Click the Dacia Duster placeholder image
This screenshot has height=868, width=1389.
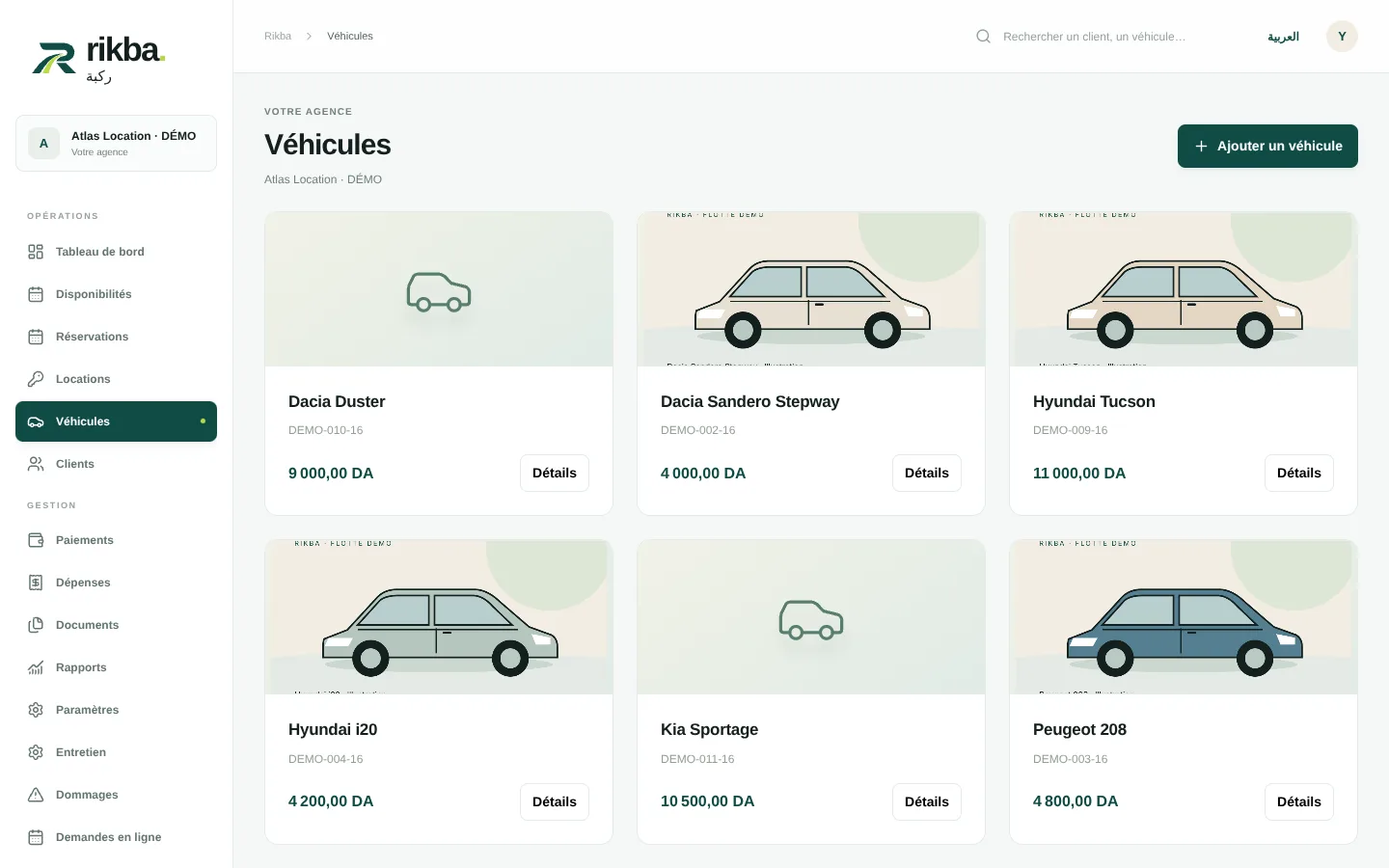(439, 289)
